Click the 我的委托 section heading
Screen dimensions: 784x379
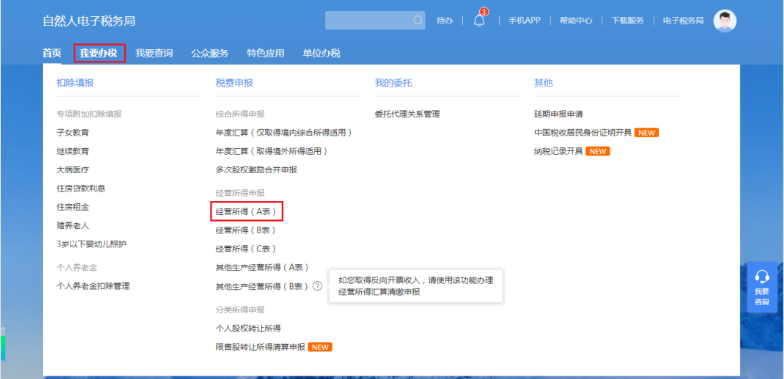[x=393, y=83]
